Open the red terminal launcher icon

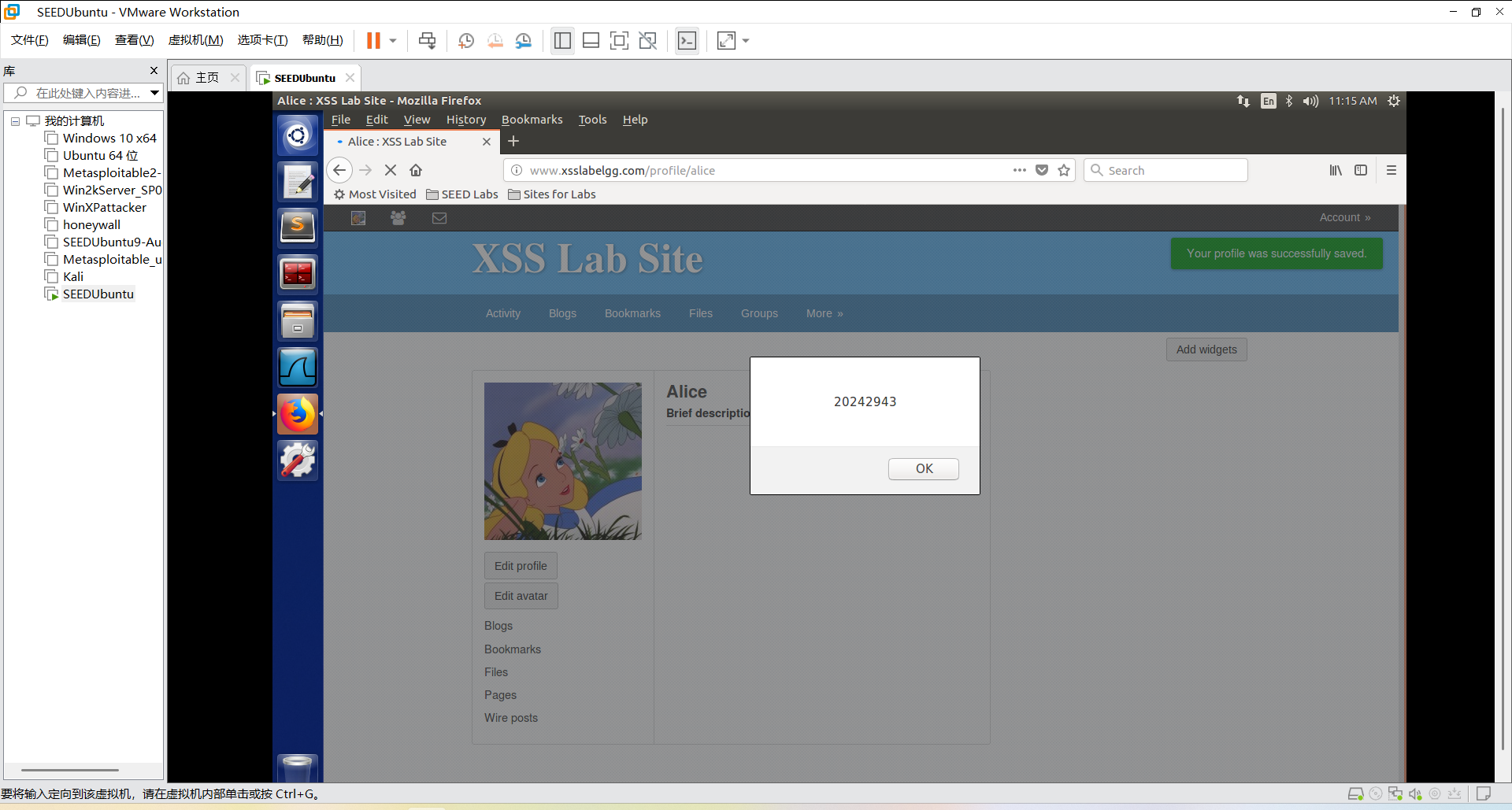tap(298, 274)
